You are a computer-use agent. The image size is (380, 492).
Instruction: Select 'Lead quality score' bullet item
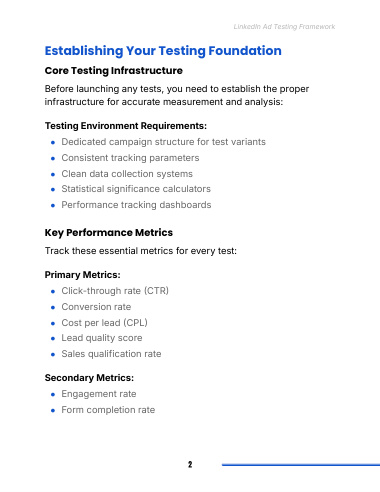pyautogui.click(x=102, y=338)
